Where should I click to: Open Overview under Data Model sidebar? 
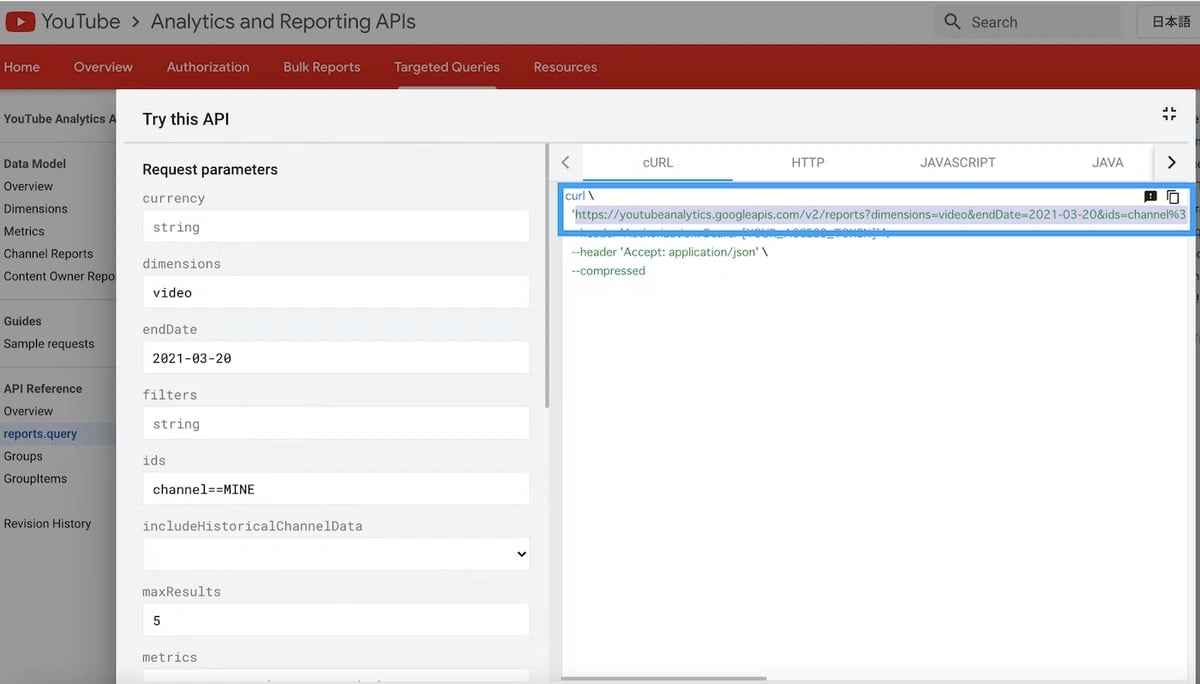(x=28, y=186)
